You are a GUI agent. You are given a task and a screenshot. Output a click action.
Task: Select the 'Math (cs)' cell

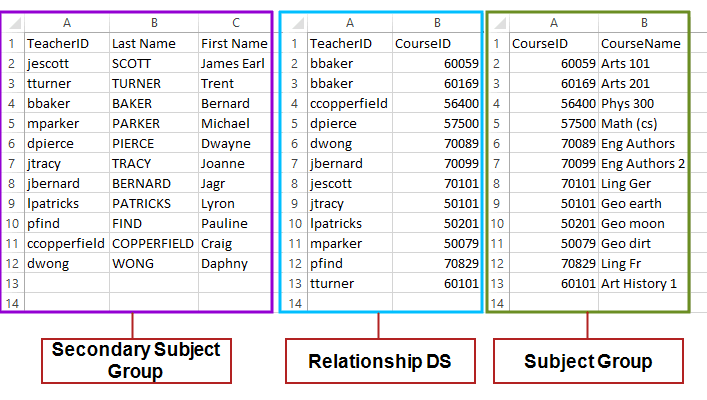643,123
